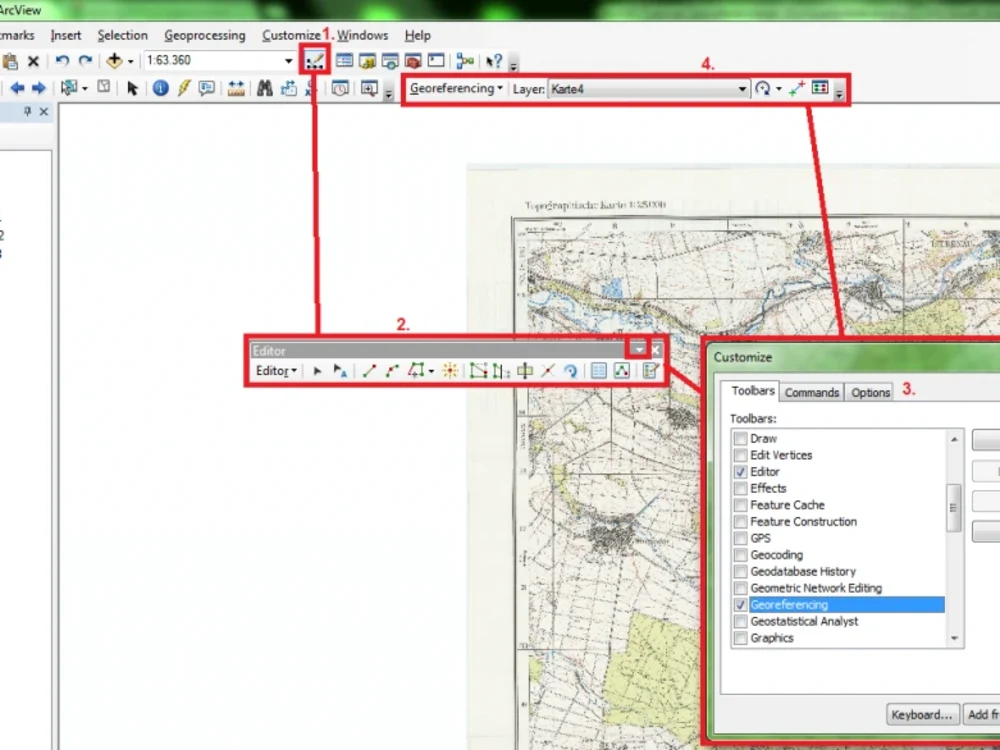Click the Keyboard button in the Customize dialog
1000x750 pixels.
[x=921, y=714]
